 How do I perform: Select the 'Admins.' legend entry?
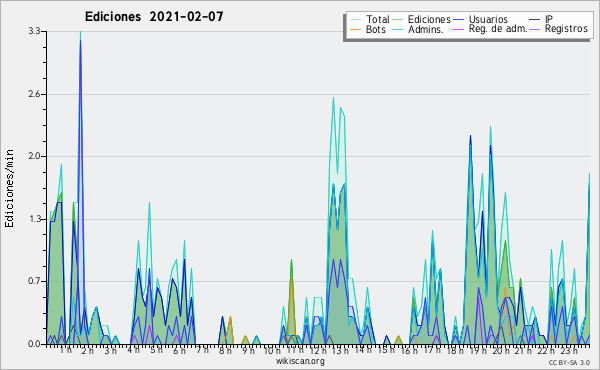tap(426, 29)
